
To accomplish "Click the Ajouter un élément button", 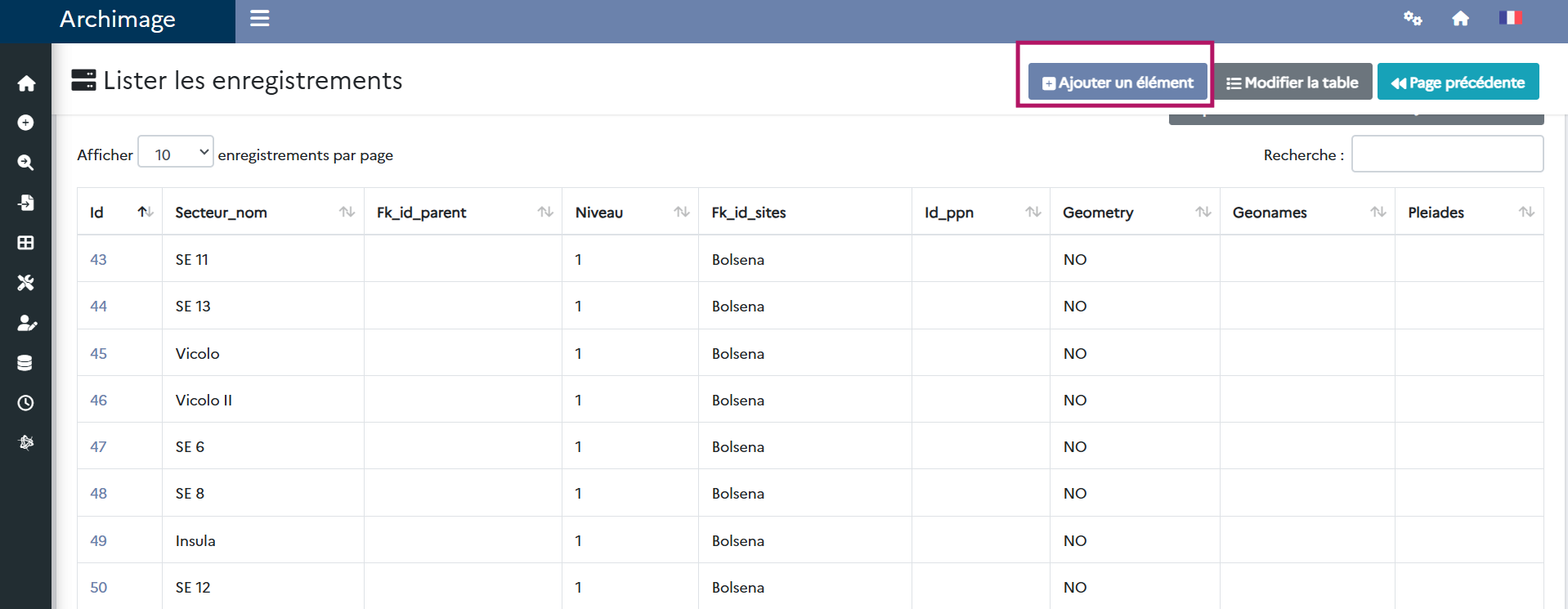I will pos(1117,83).
